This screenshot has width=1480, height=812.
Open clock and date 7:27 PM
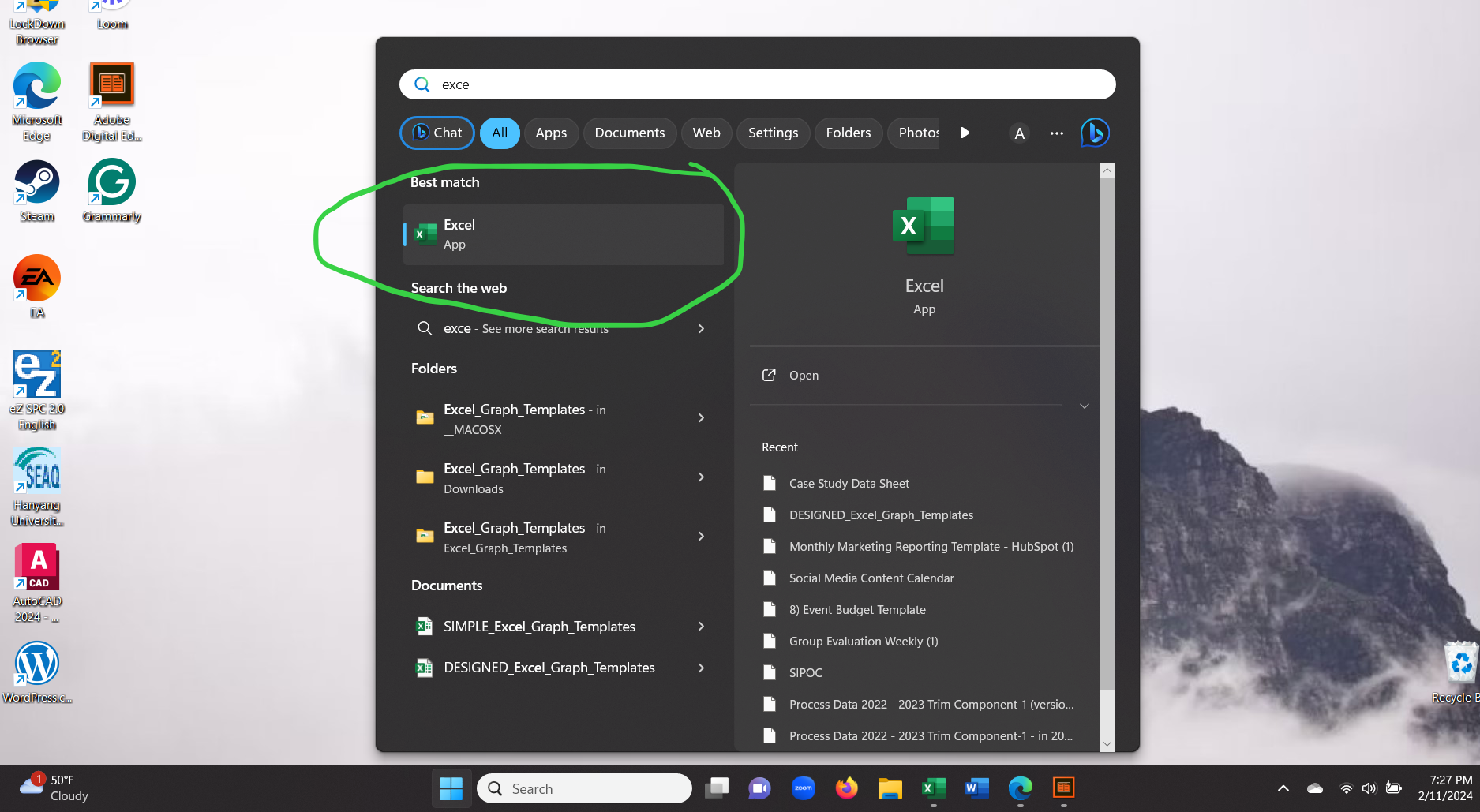(x=1444, y=788)
